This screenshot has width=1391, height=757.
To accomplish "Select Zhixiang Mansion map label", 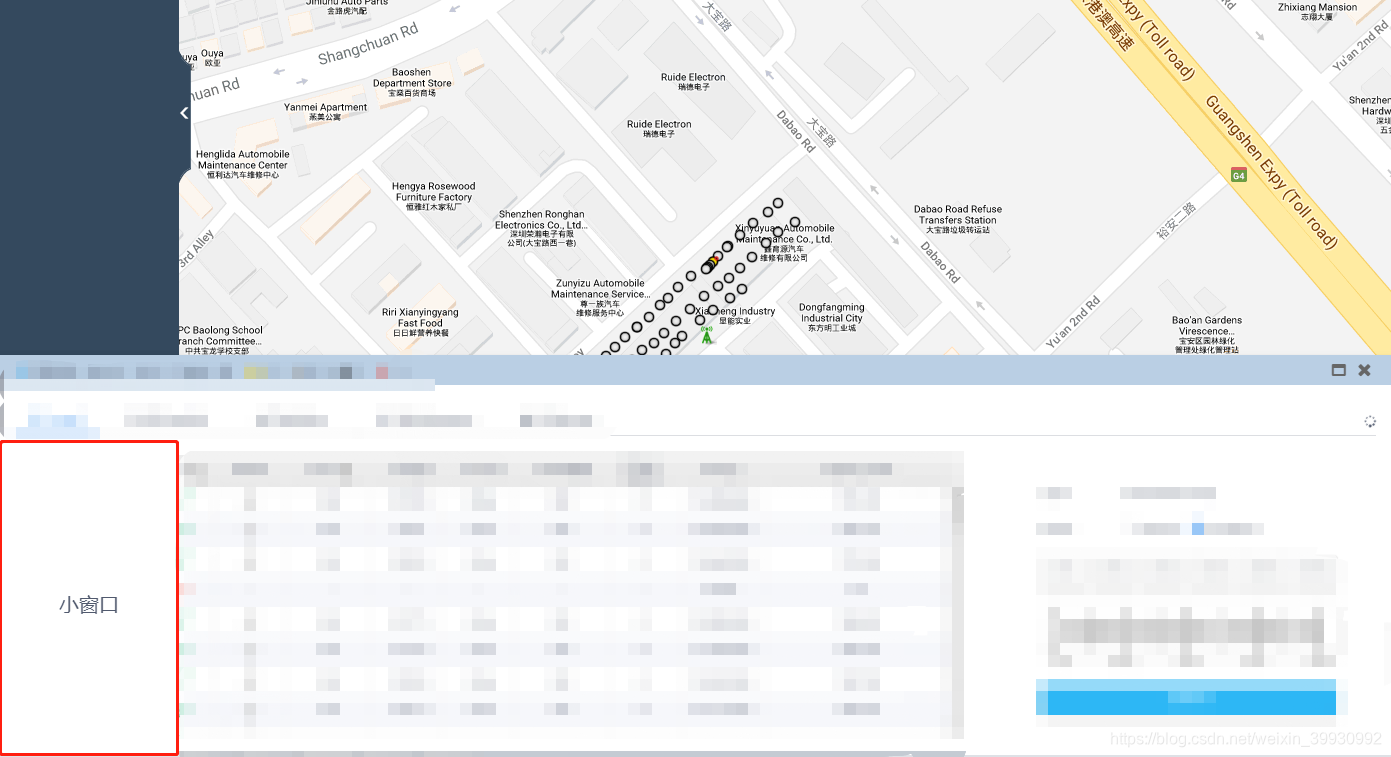I will pyautogui.click(x=1317, y=12).
